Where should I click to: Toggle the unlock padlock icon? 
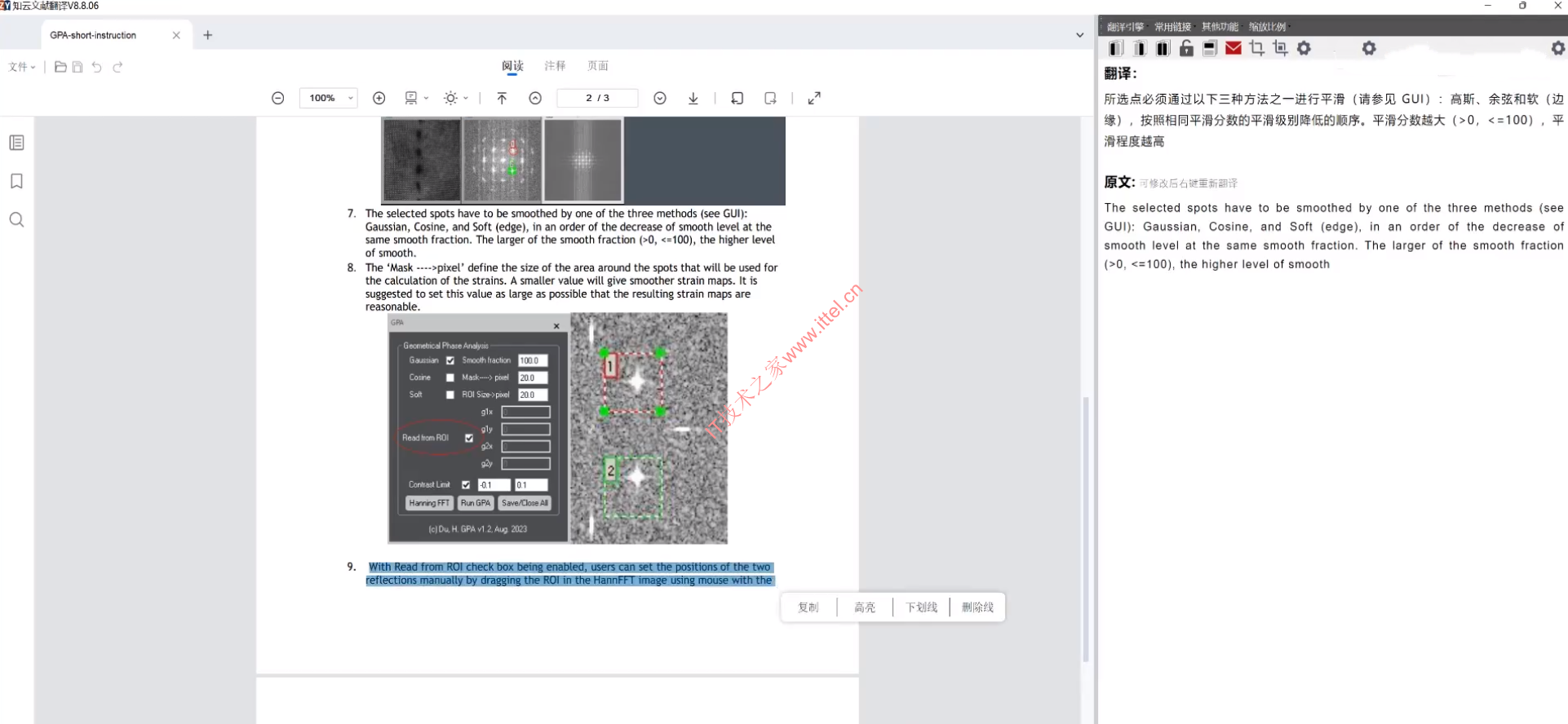1186,49
